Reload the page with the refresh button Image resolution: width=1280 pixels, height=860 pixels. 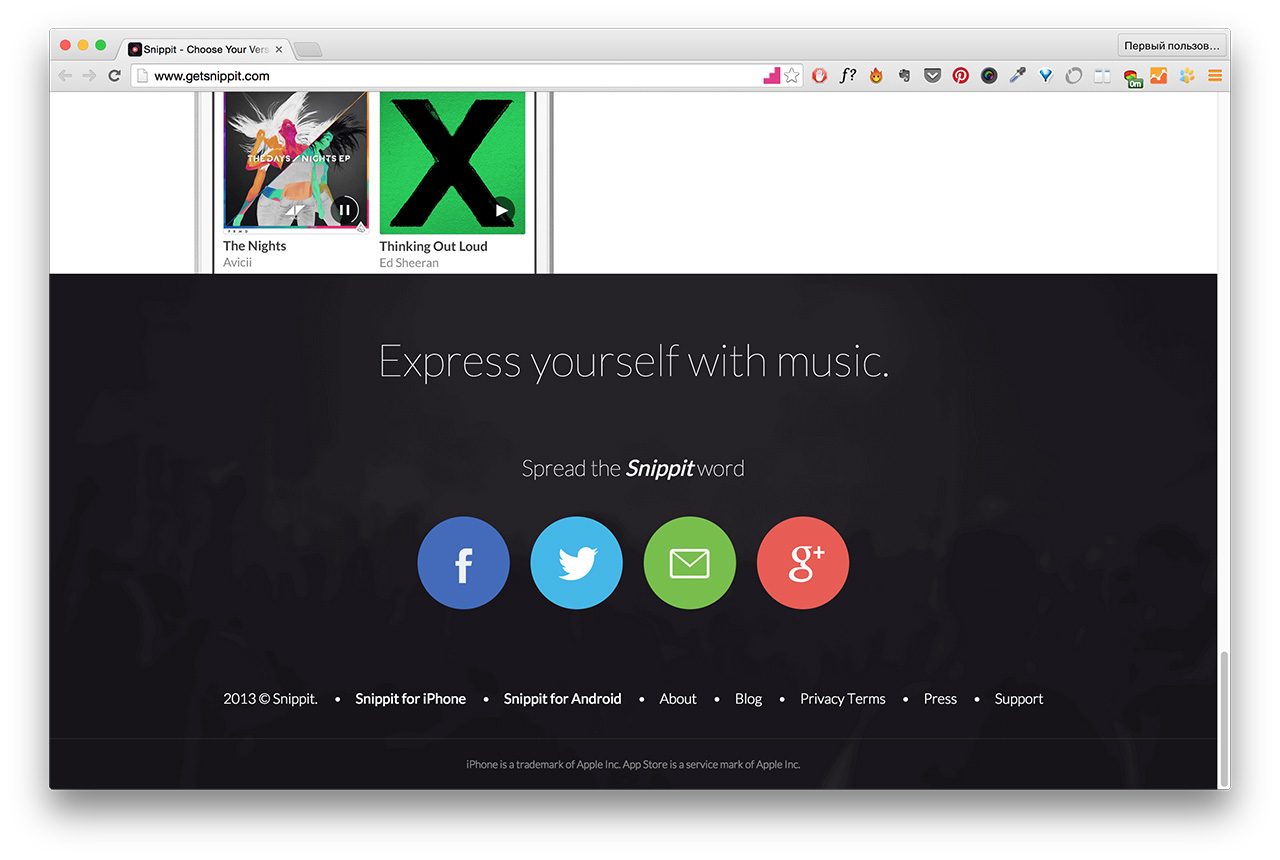[x=115, y=76]
